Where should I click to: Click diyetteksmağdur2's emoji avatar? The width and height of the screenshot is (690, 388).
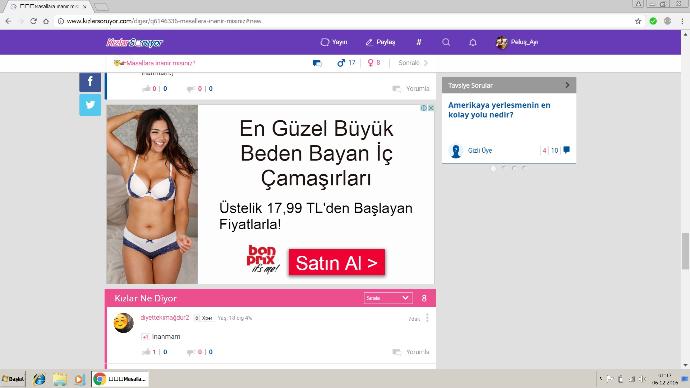[124, 323]
